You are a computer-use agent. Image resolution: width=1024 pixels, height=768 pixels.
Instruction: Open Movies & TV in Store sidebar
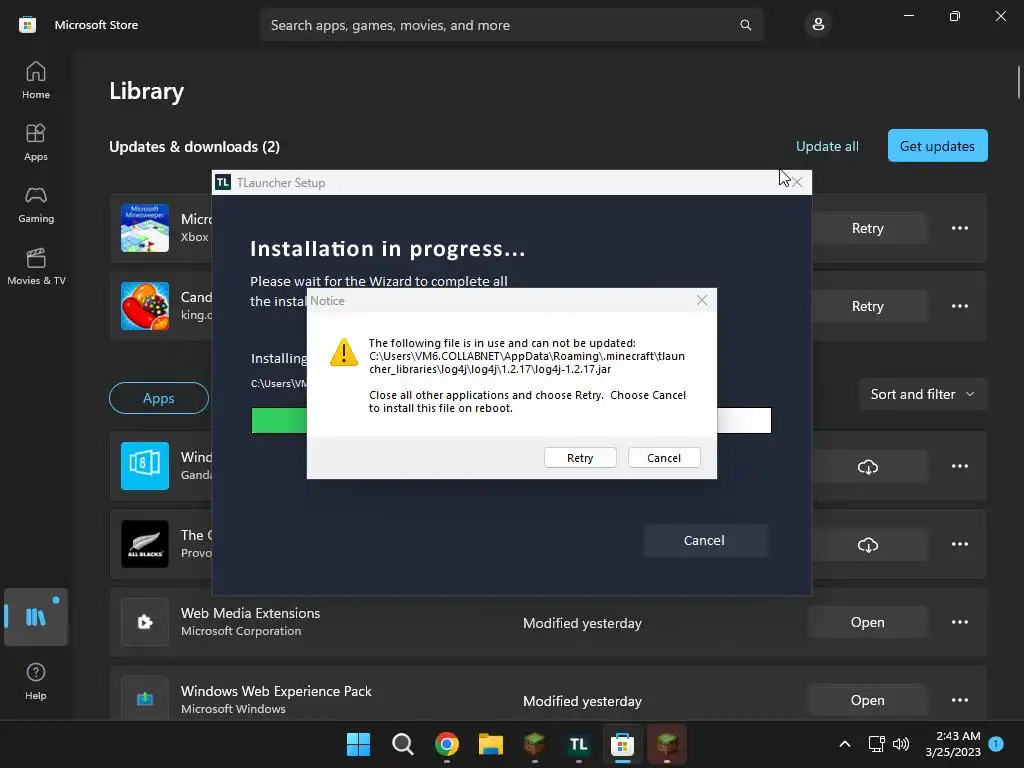[x=36, y=266]
